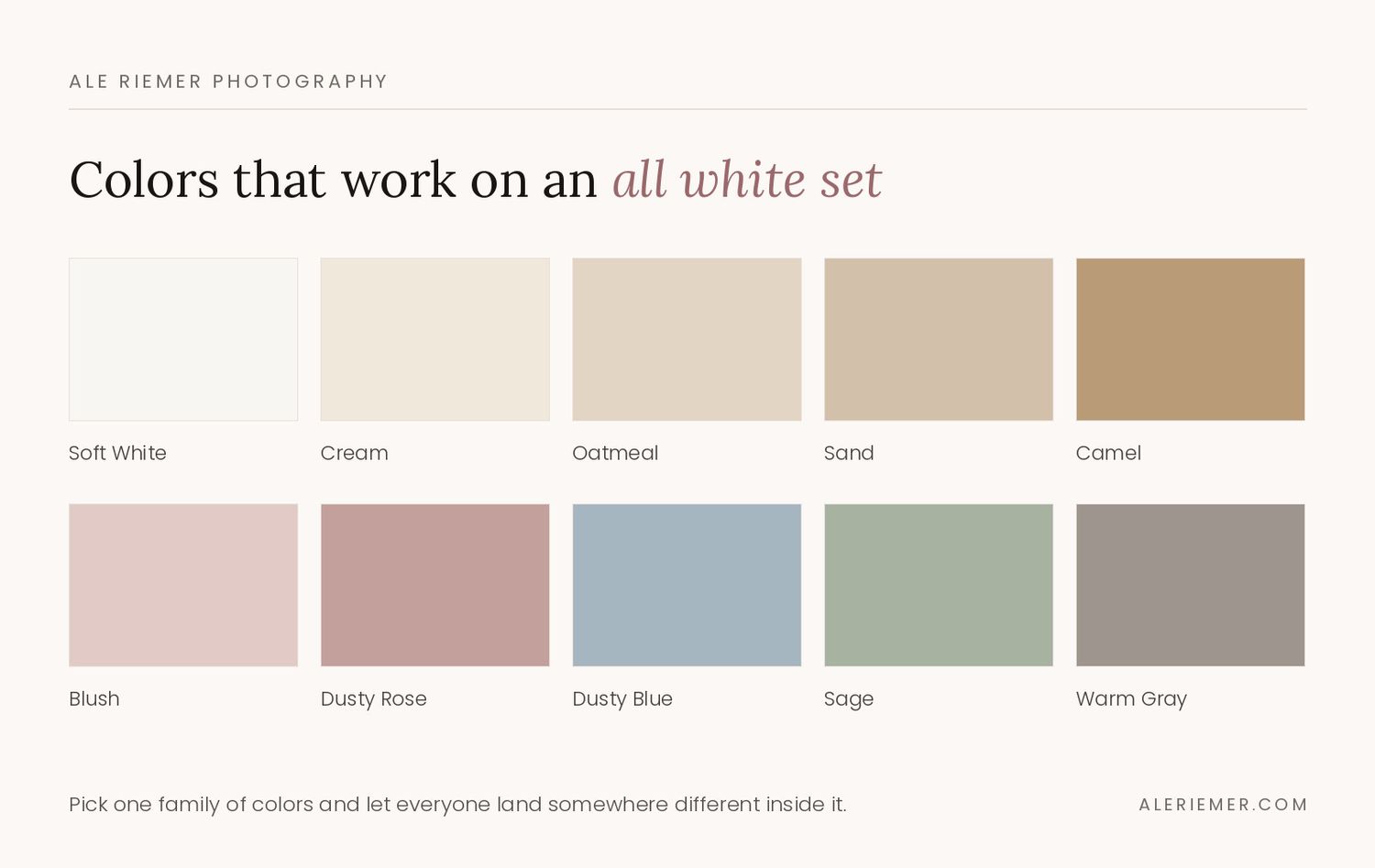1375x868 pixels.
Task: Click the italic 'all white set' phrase
Action: [x=747, y=180]
